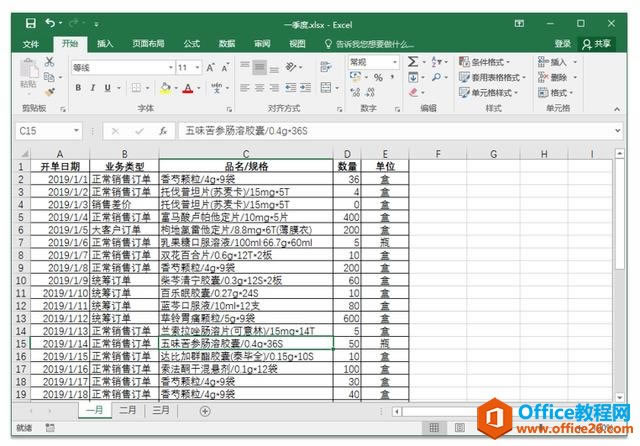Collapse the ribbon chevron

pos(617,109)
